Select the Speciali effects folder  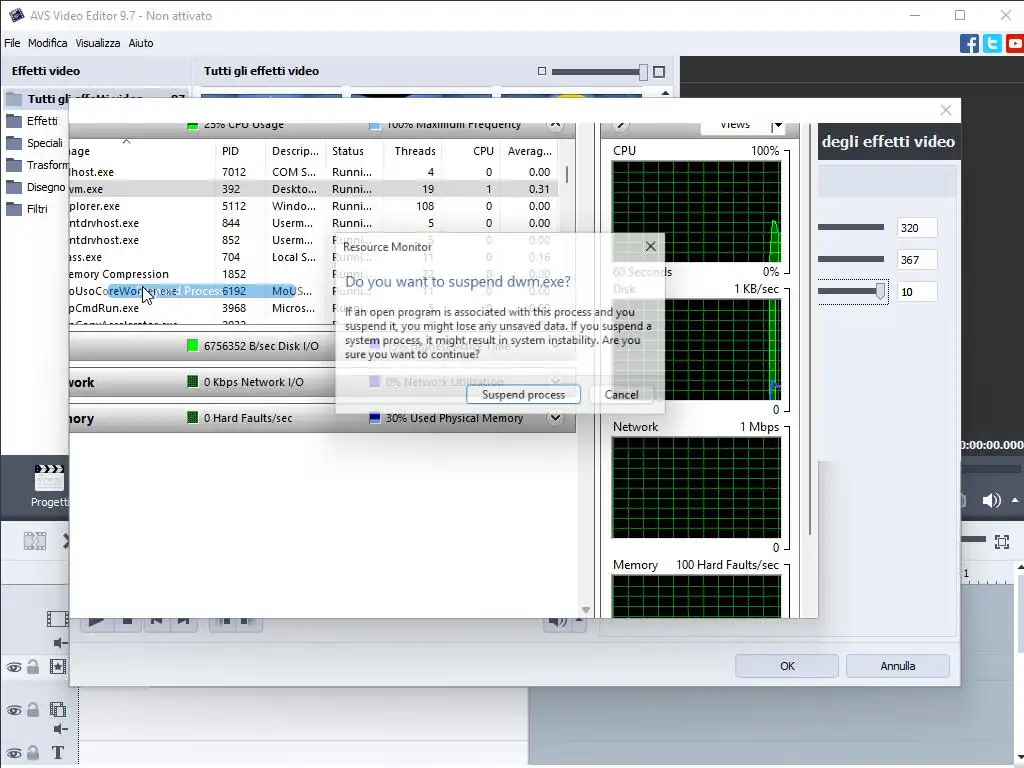click(x=35, y=143)
